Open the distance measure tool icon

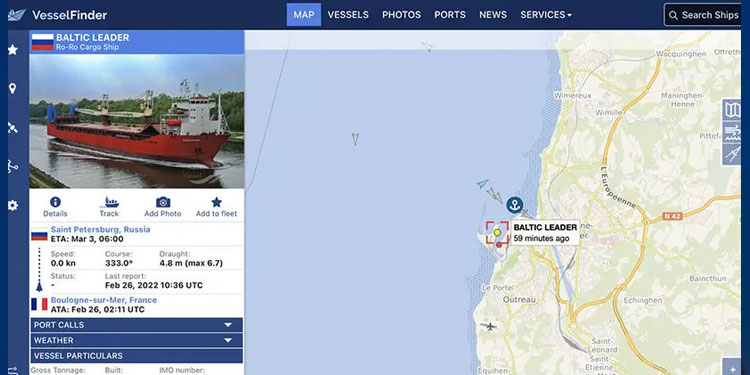[x=732, y=155]
